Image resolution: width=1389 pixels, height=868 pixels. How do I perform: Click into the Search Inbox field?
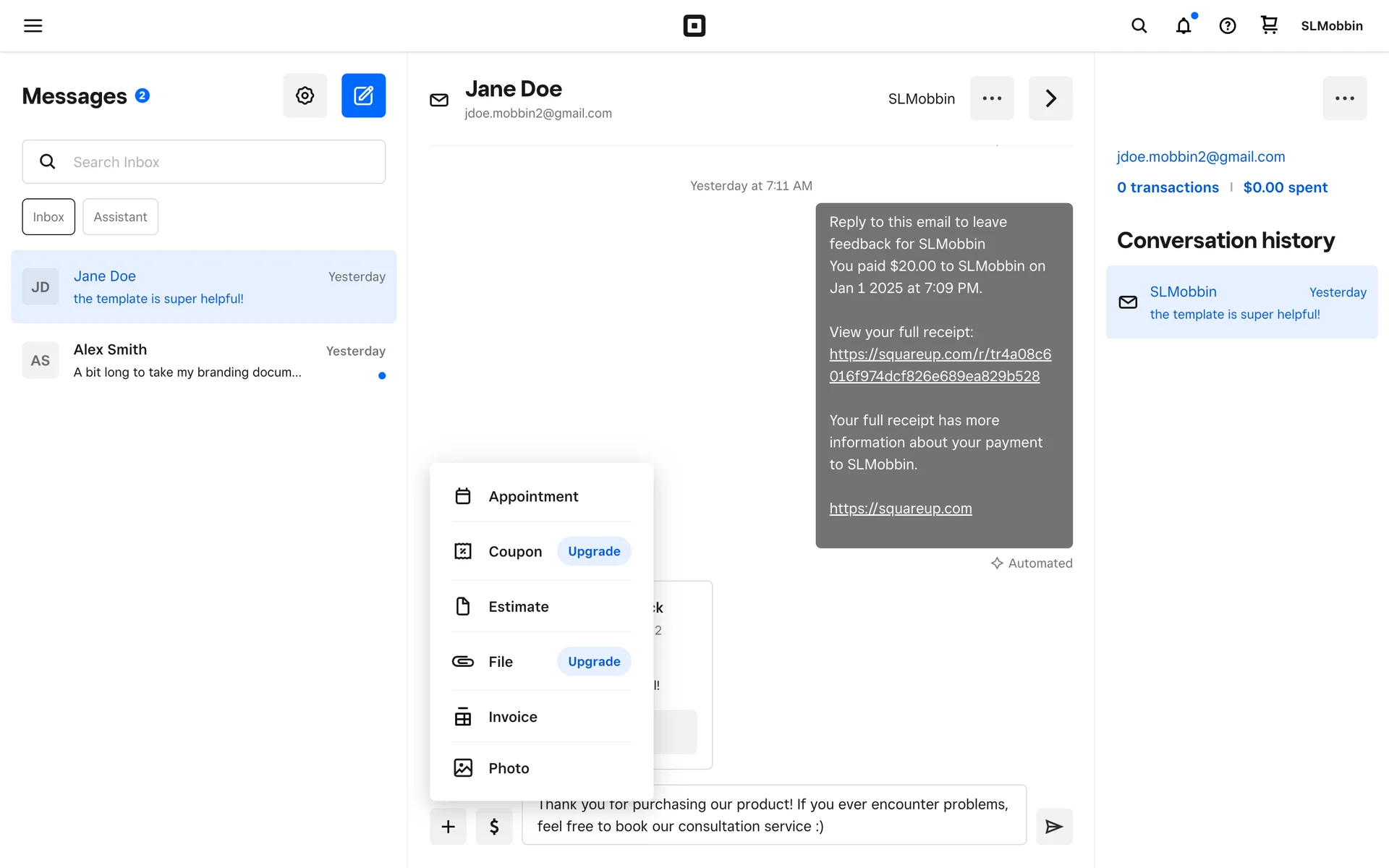(x=217, y=162)
